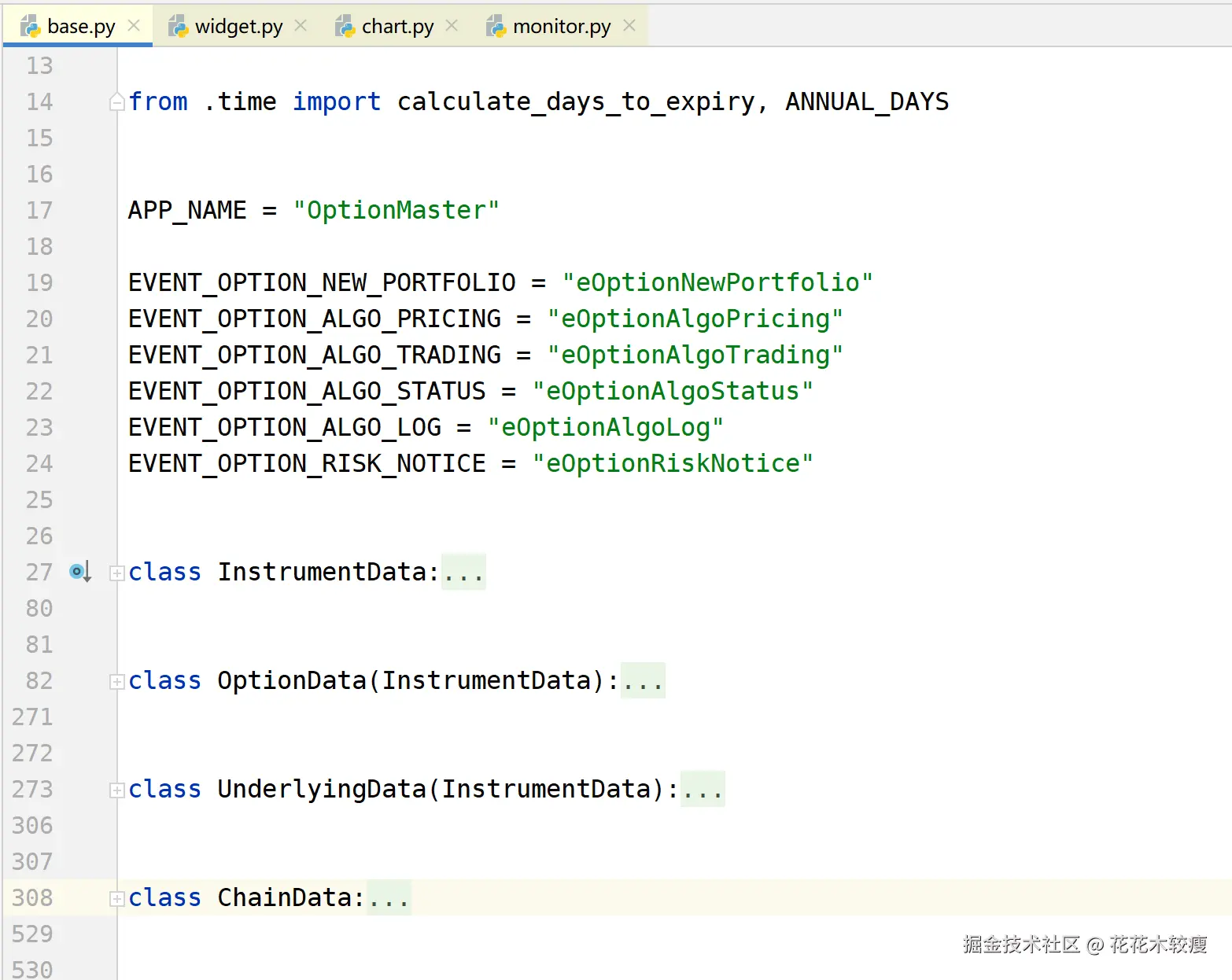Click the folded ellipsis after OptionData(InstrumentData)
This screenshot has width=1232, height=980.
coord(643,680)
